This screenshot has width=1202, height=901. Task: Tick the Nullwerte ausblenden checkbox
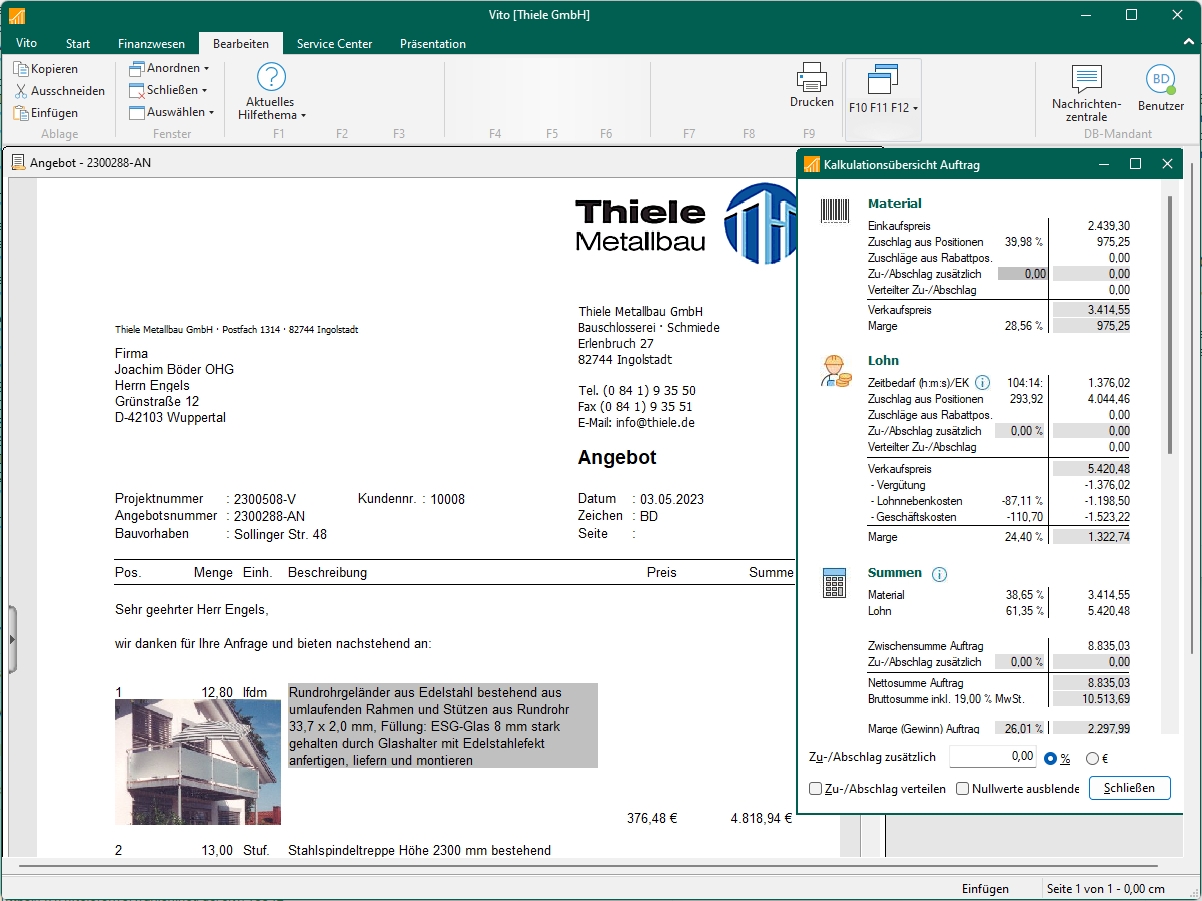(x=963, y=789)
